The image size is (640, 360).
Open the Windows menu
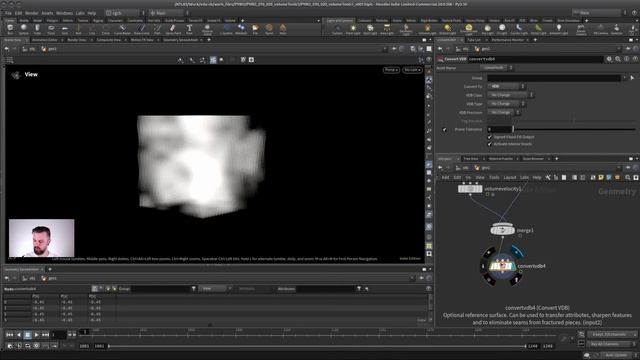pos(64,13)
